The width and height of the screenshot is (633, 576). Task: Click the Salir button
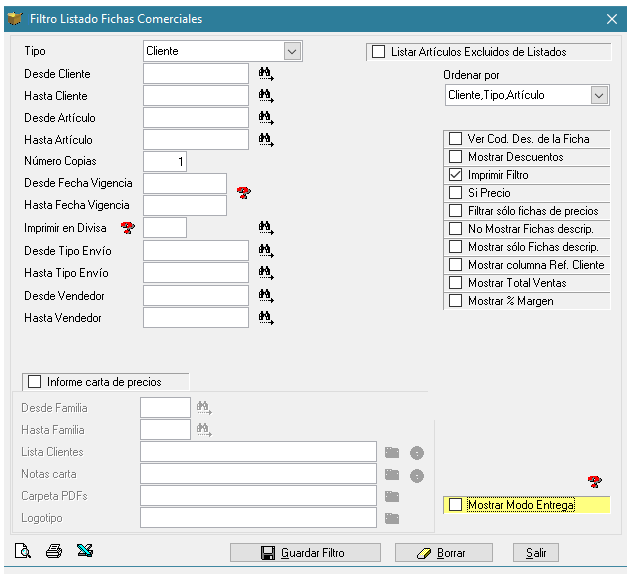(535, 553)
